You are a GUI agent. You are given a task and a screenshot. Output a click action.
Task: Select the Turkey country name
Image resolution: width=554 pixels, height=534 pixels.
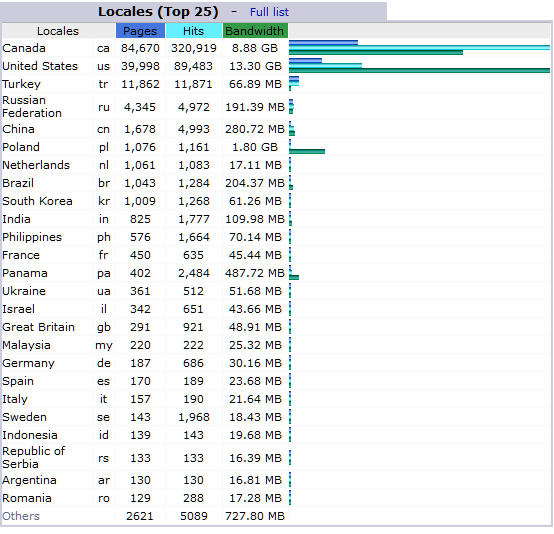[22, 84]
